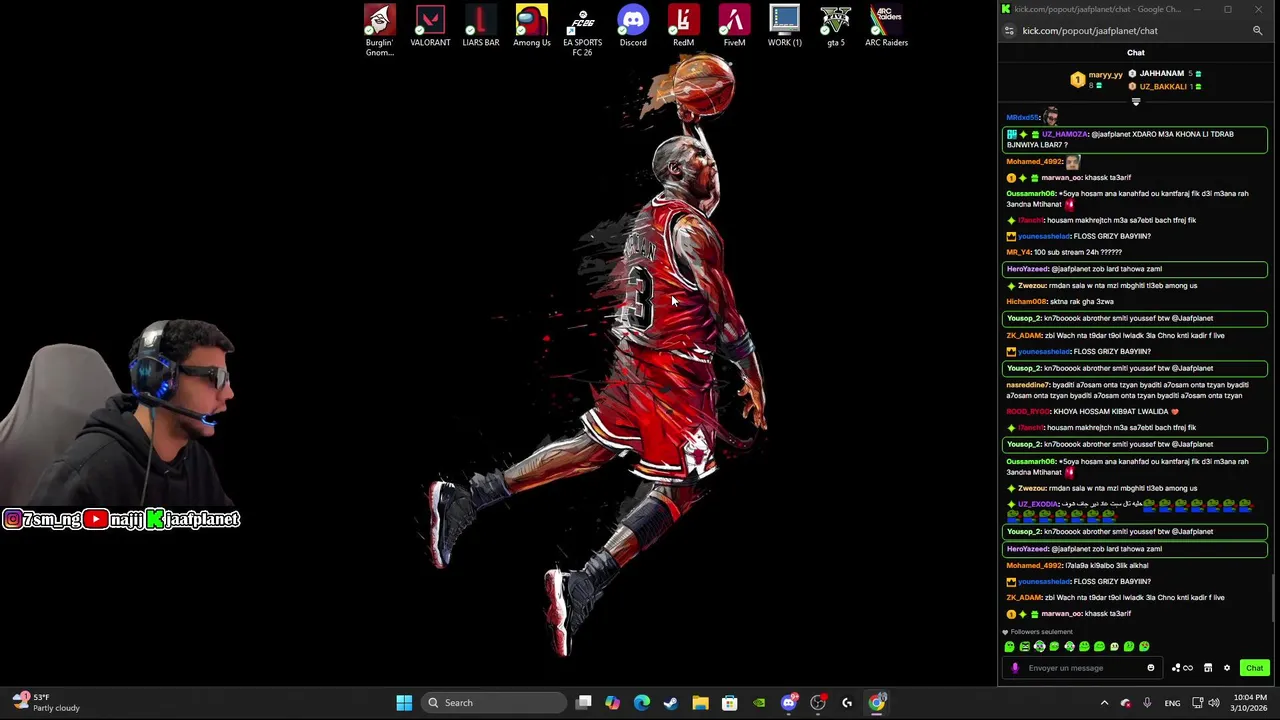Launch RedM from the desktop
This screenshot has width=1280, height=720.
click(x=684, y=27)
